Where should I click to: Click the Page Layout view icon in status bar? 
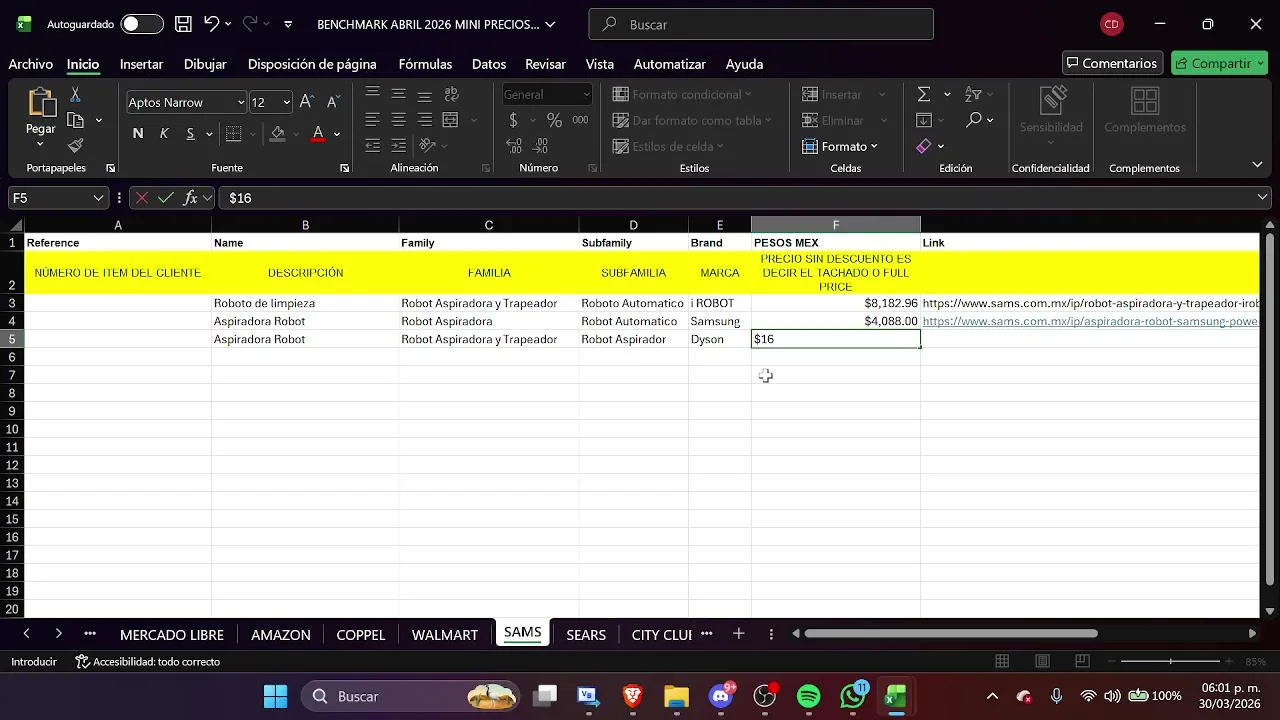[x=1042, y=661]
